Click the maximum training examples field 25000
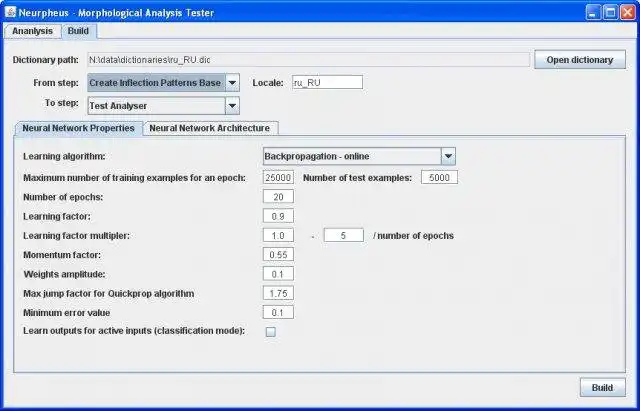Viewport: 640px width, 411px height. point(278,178)
